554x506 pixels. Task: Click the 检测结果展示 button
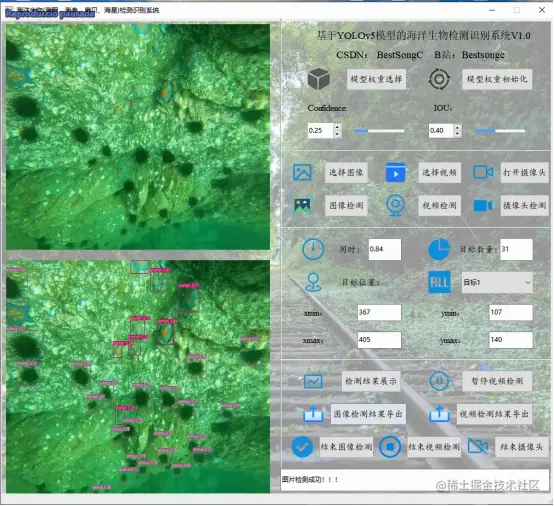[371, 381]
